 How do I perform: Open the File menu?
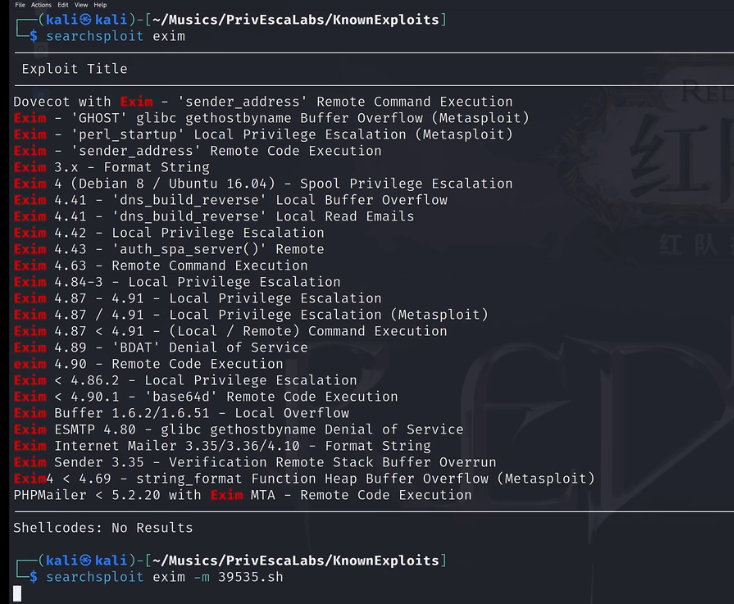pos(20,5)
